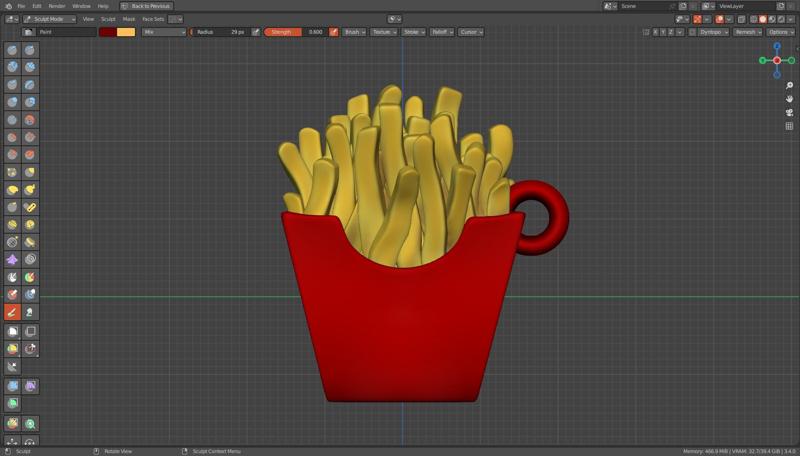Screen dimensions: 800x456
Task: Toggle X-ray display
Action: [x=741, y=19]
